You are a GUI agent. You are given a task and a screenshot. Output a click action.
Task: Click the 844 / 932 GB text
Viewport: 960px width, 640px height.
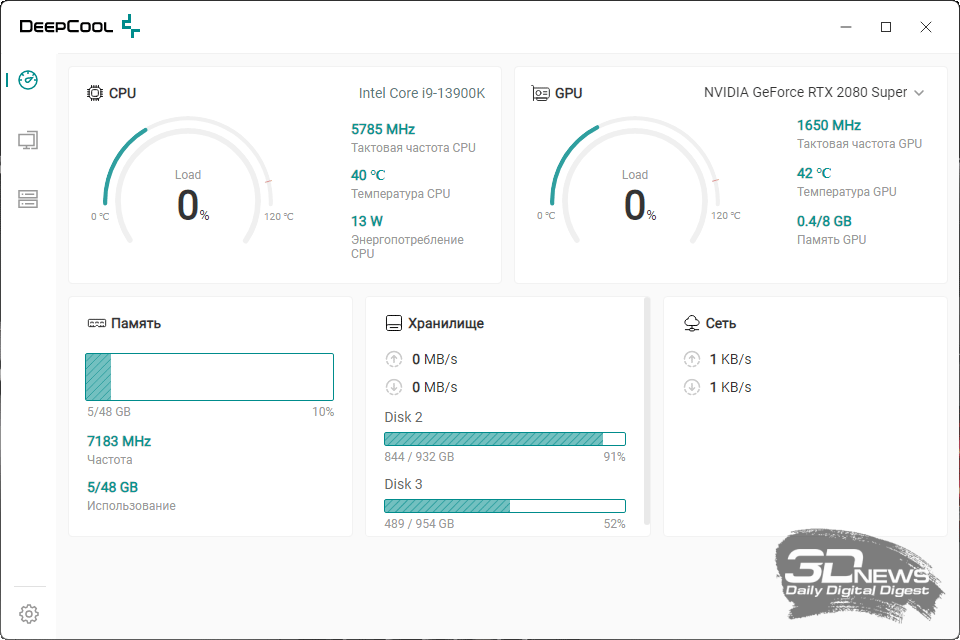click(x=419, y=457)
